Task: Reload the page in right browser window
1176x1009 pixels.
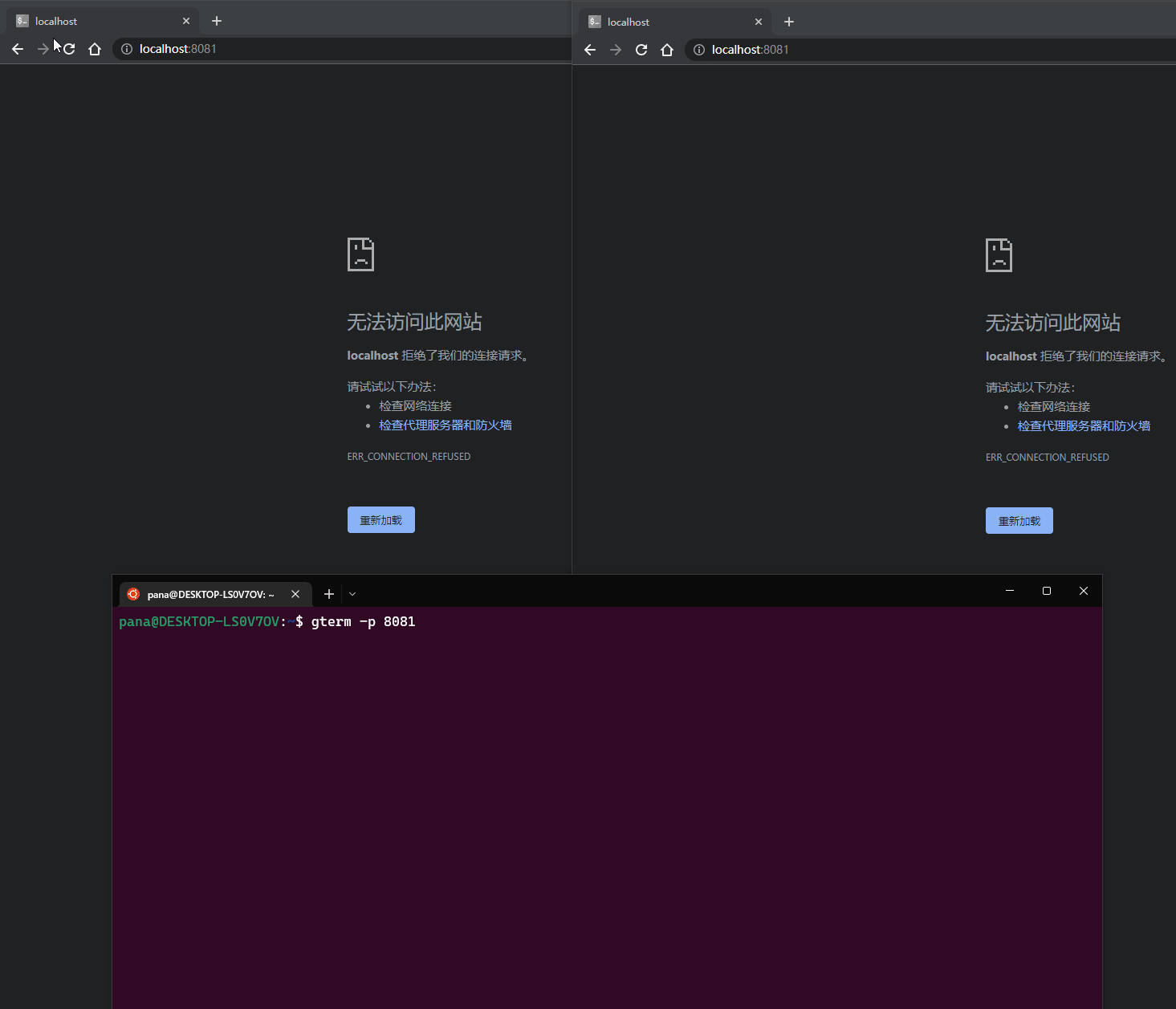Action: click(x=641, y=50)
